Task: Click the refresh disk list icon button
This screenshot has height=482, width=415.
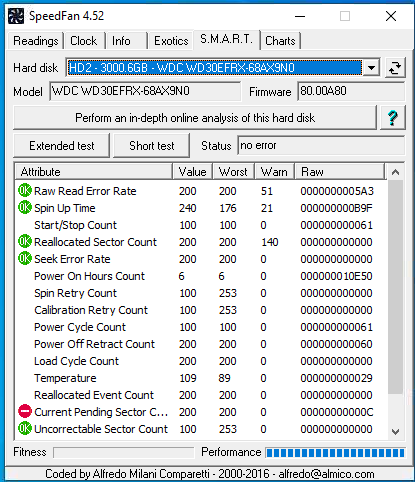Action: [395, 68]
